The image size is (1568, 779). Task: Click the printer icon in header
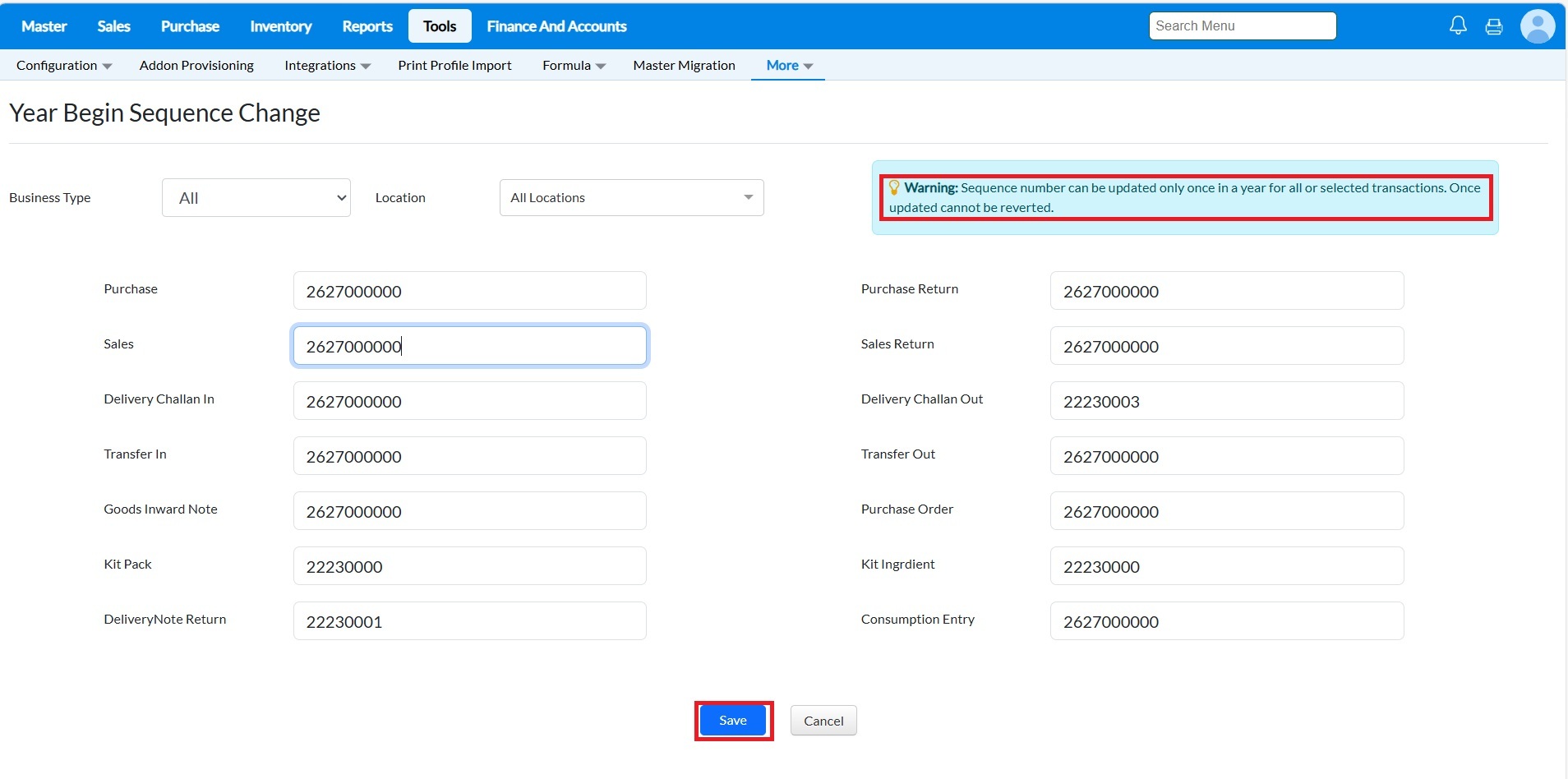point(1493,26)
